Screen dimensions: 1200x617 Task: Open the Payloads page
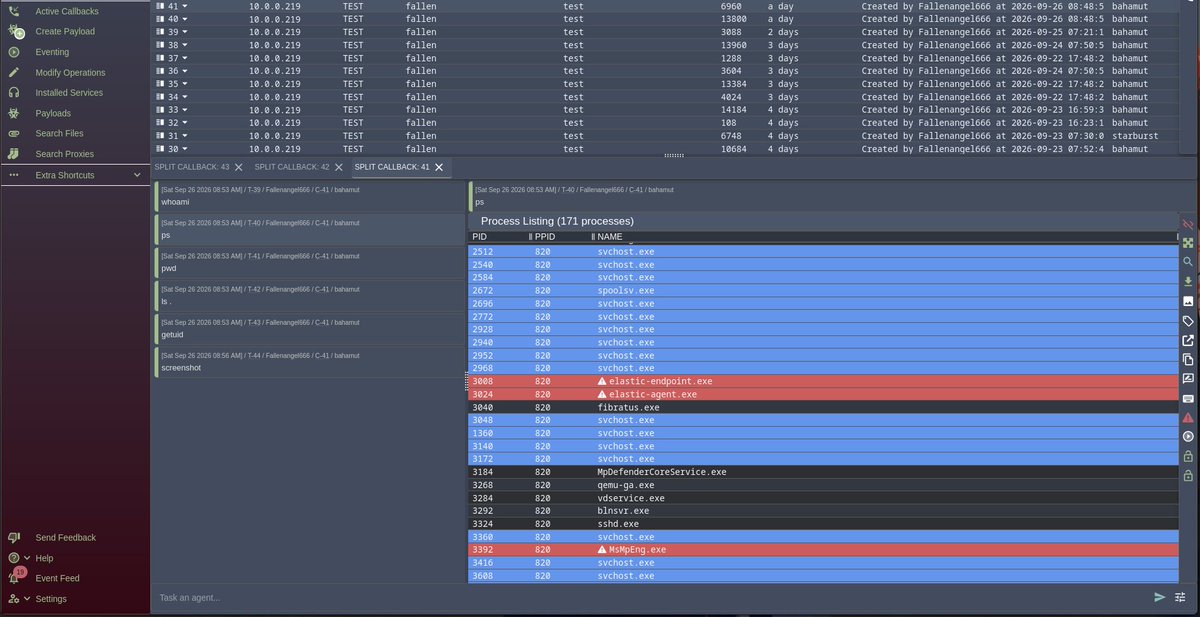pyautogui.click(x=53, y=113)
